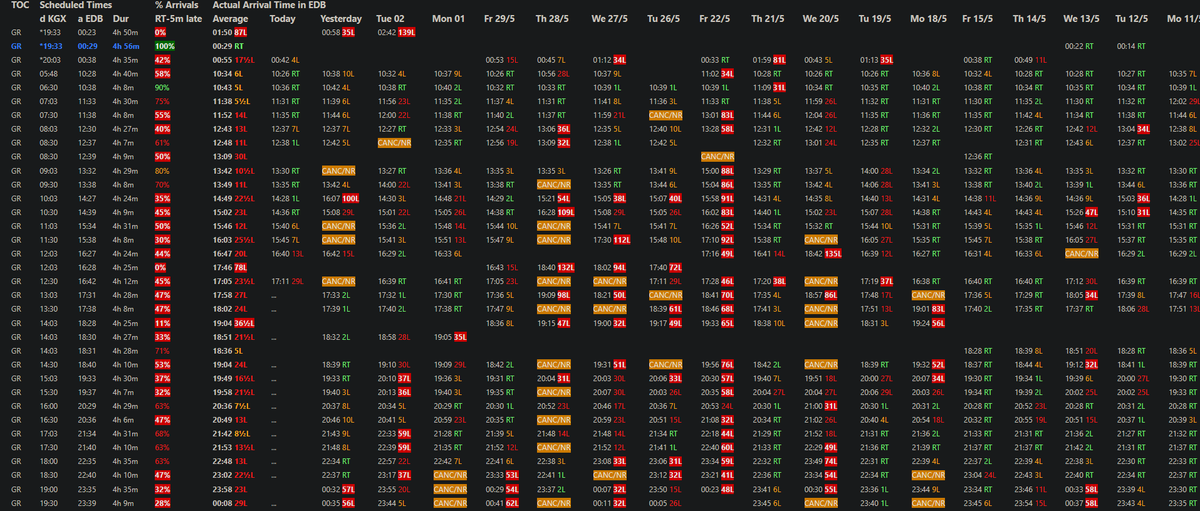Screen dimensions: 1200x511
Task: Click the '12:36 RT' cell under Fr 15/5
Action: tap(977, 158)
